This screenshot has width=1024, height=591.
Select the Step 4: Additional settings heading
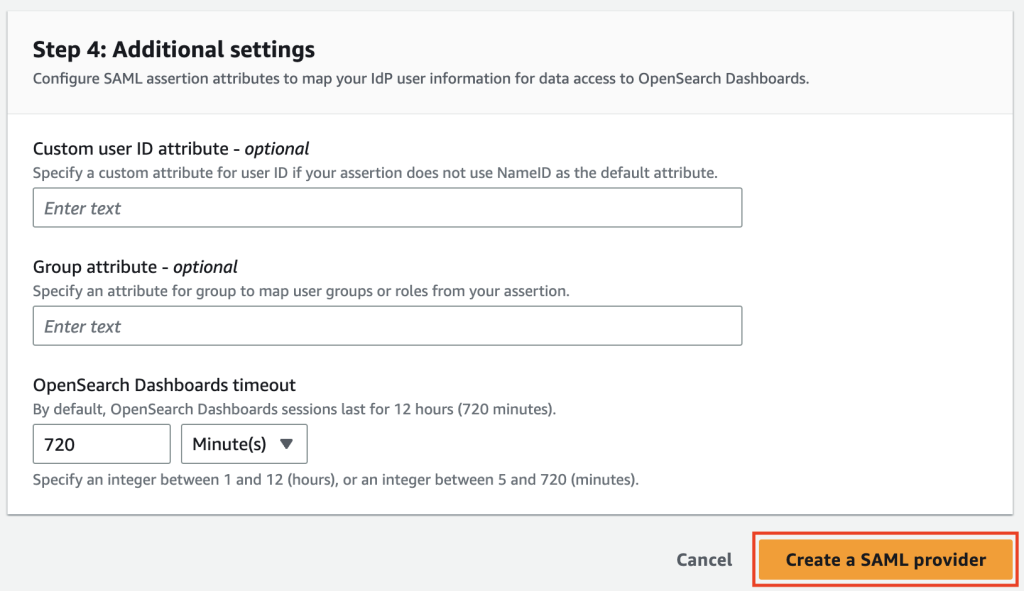pyautogui.click(x=173, y=49)
